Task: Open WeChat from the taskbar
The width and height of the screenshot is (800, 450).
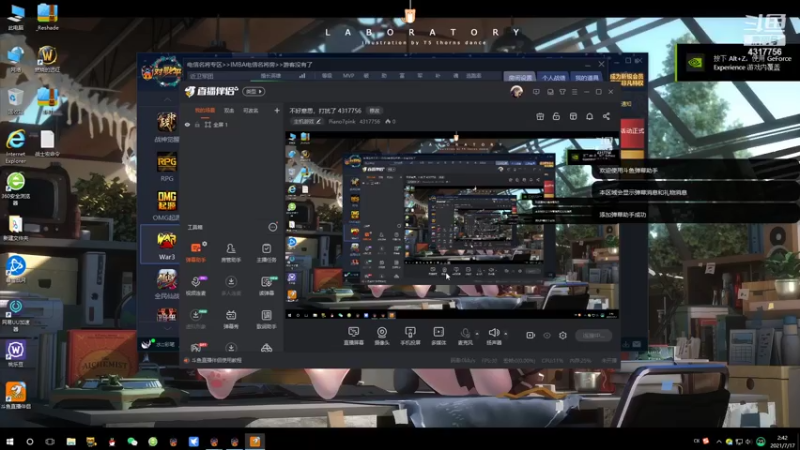Action: coord(132,441)
